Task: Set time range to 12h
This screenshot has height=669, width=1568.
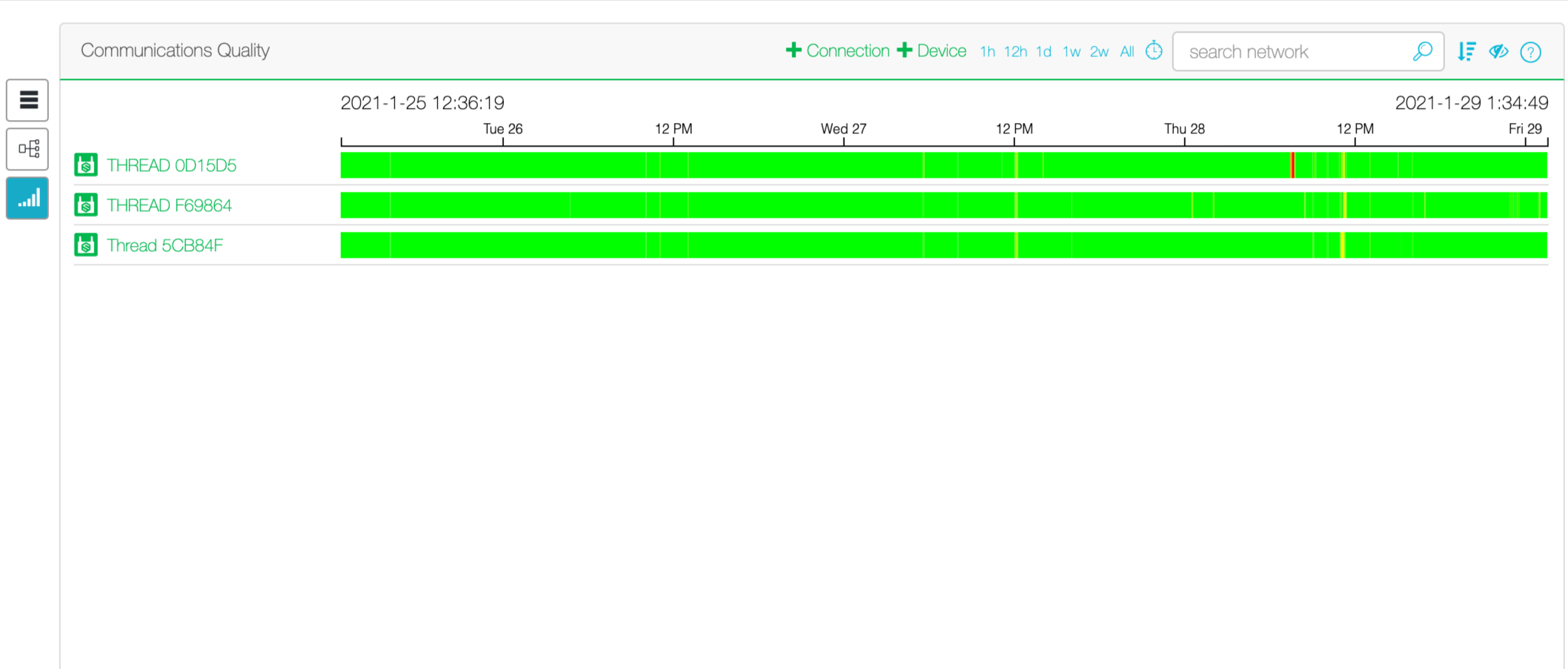Action: [x=1015, y=51]
